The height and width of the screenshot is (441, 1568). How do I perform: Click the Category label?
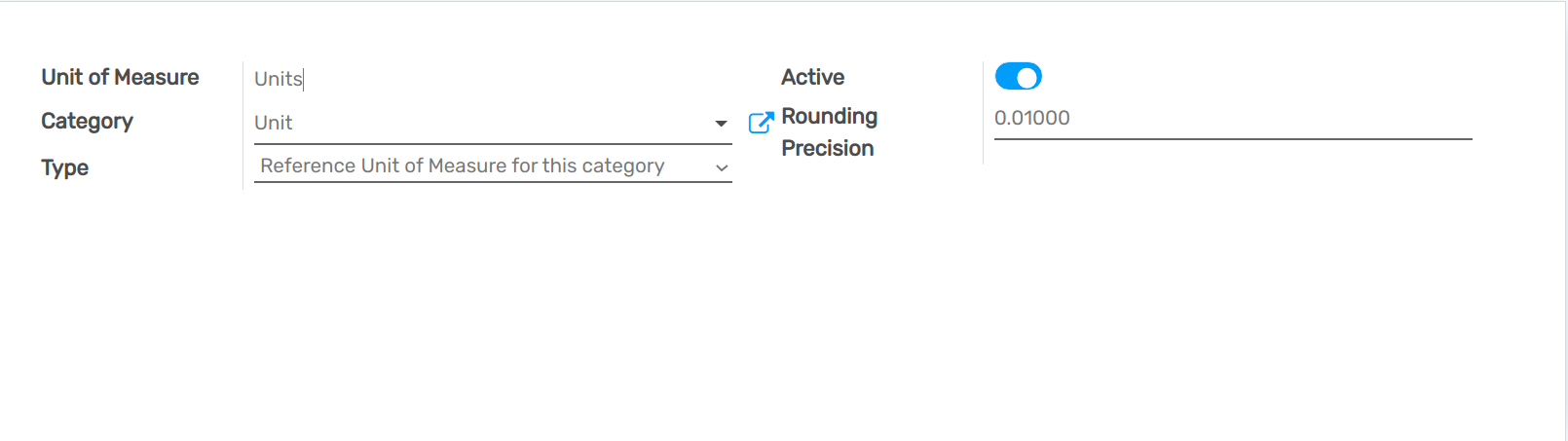87,122
